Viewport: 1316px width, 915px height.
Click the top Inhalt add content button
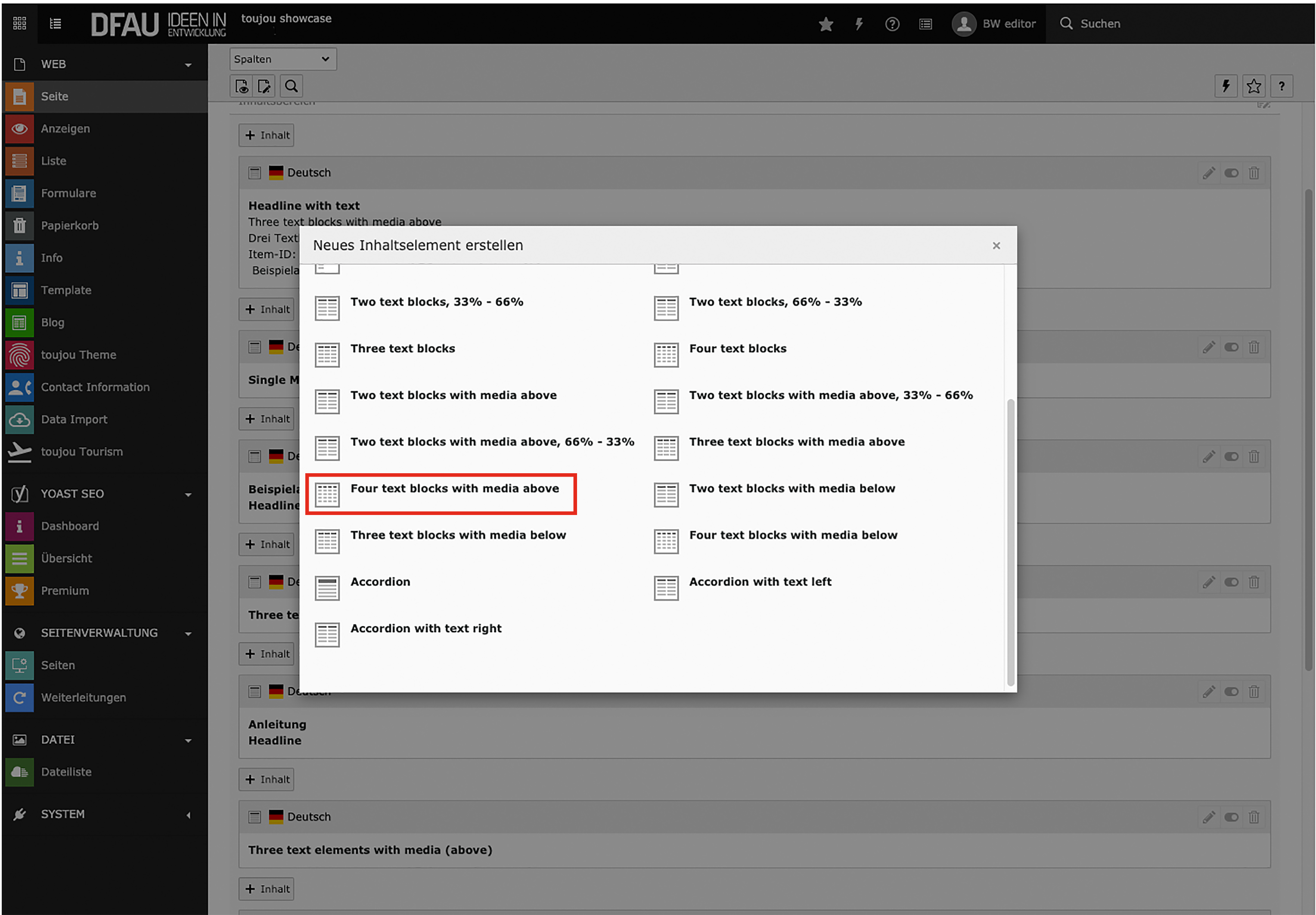click(x=267, y=135)
